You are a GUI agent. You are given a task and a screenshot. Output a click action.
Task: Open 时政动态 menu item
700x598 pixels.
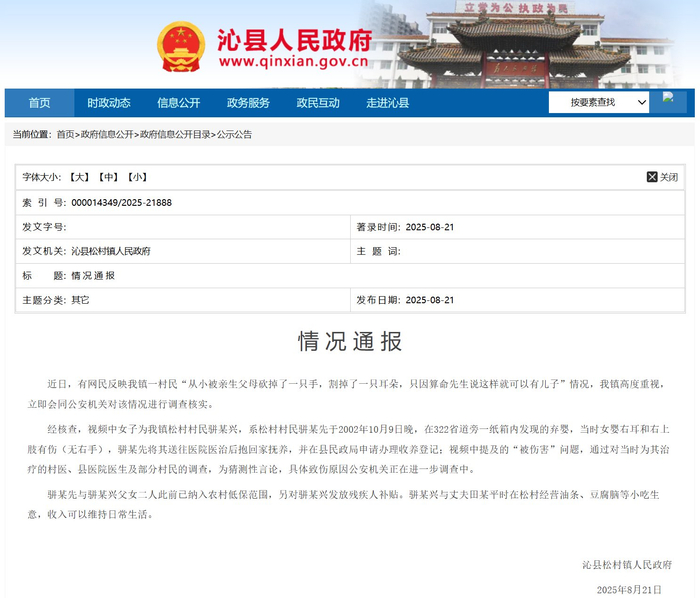coord(109,103)
